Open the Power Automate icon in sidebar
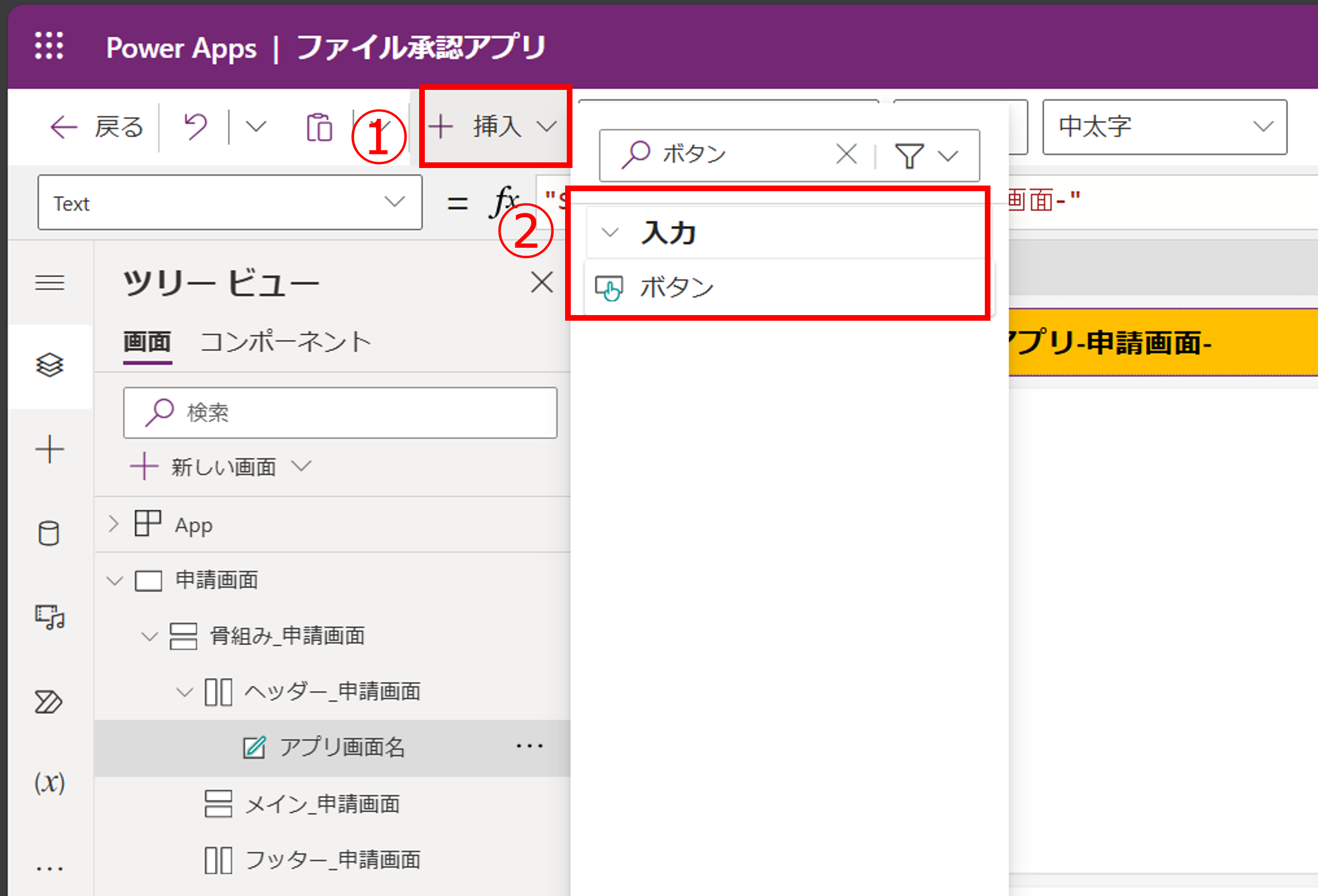Viewport: 1318px width, 896px height. [x=49, y=702]
